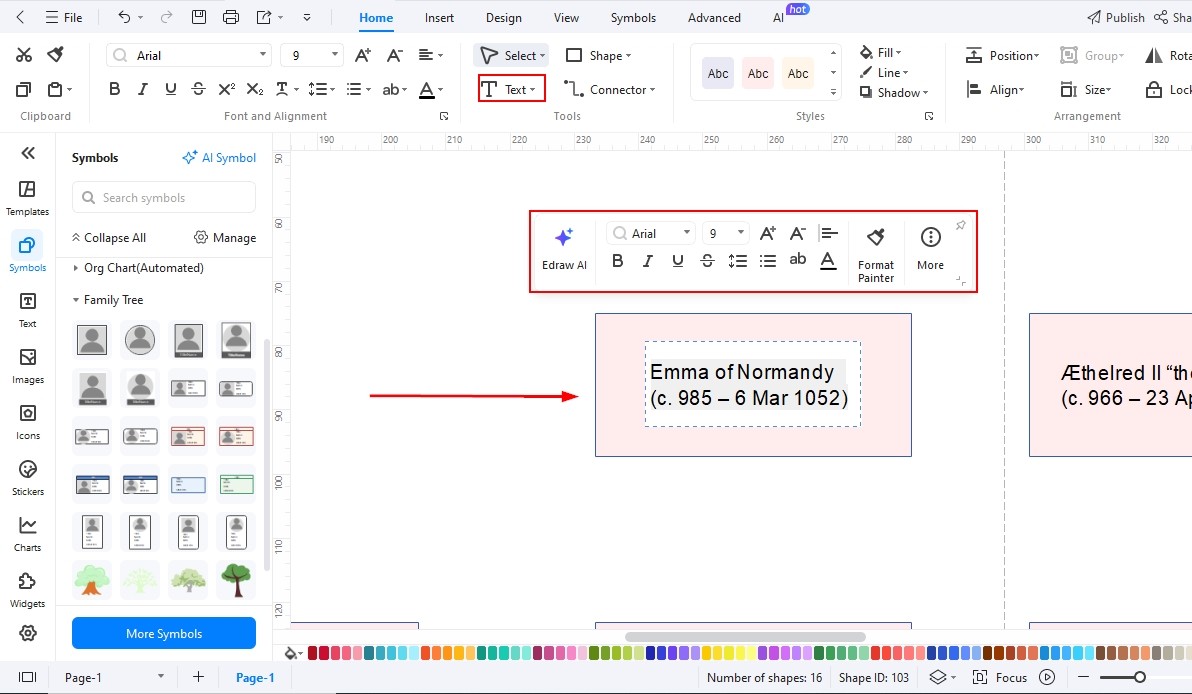Viewport: 1192px width, 694px height.
Task: Toggle italic formatting on the ribbon
Action: click(x=142, y=88)
